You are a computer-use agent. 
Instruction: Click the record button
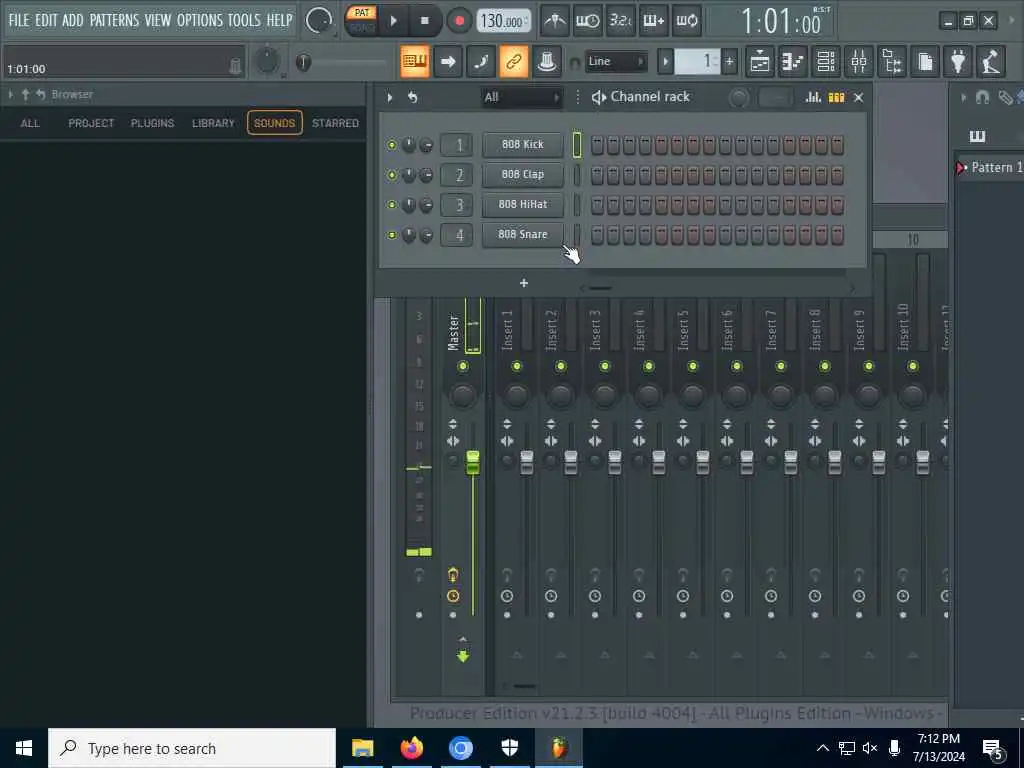point(459,21)
